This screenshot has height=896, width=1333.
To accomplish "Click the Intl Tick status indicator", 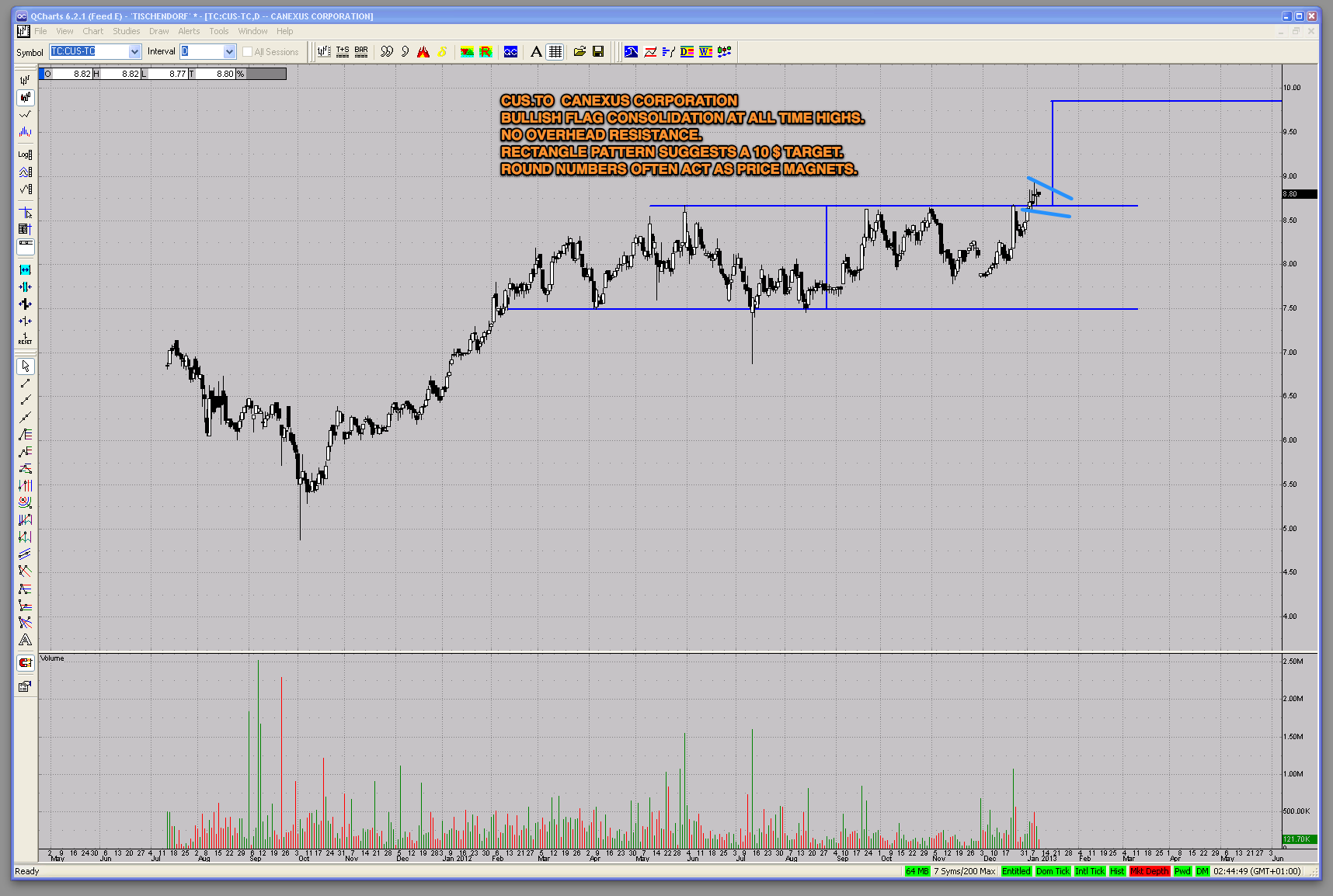I will coord(1089,871).
